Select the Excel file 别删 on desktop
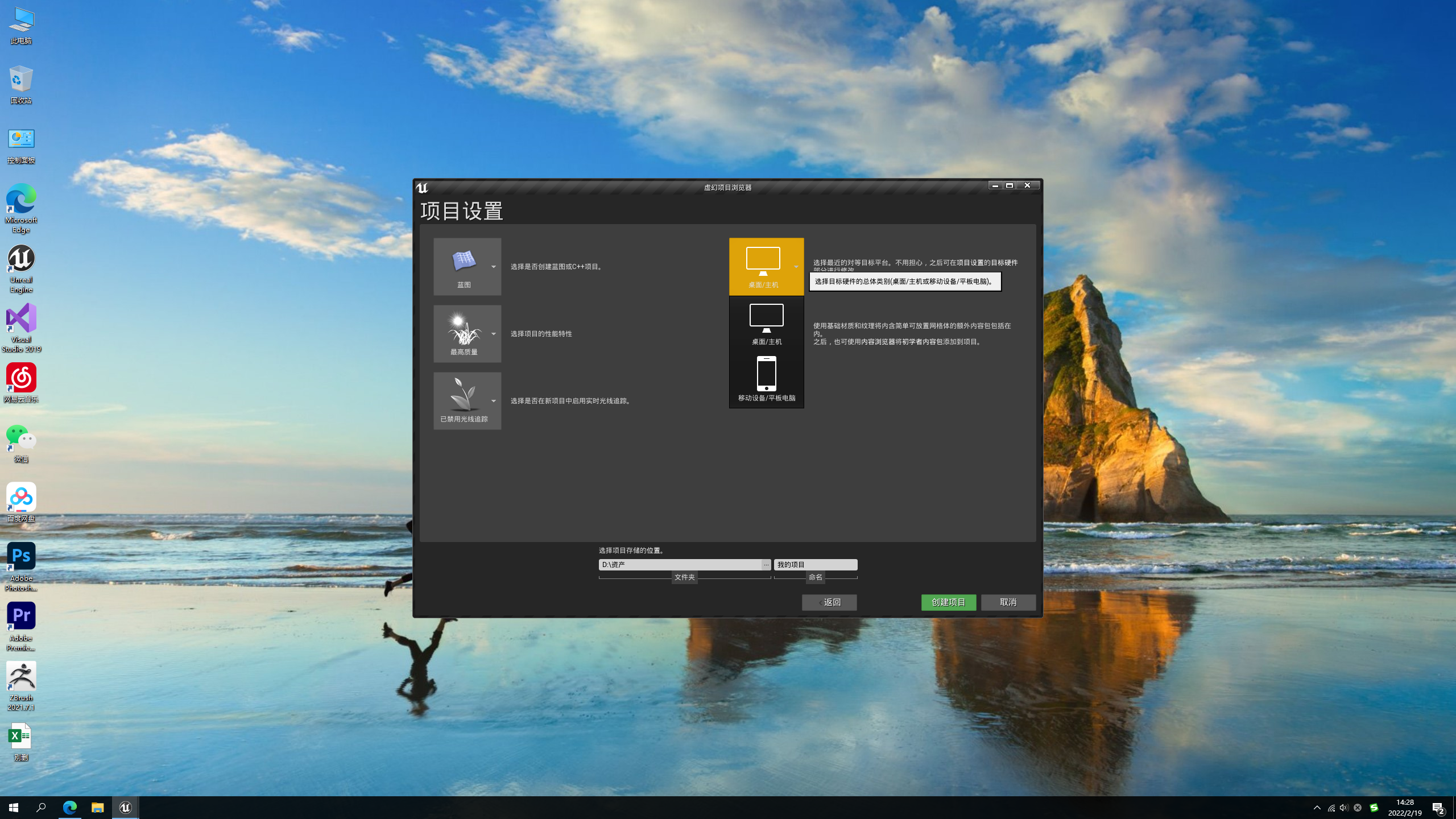 [21, 742]
